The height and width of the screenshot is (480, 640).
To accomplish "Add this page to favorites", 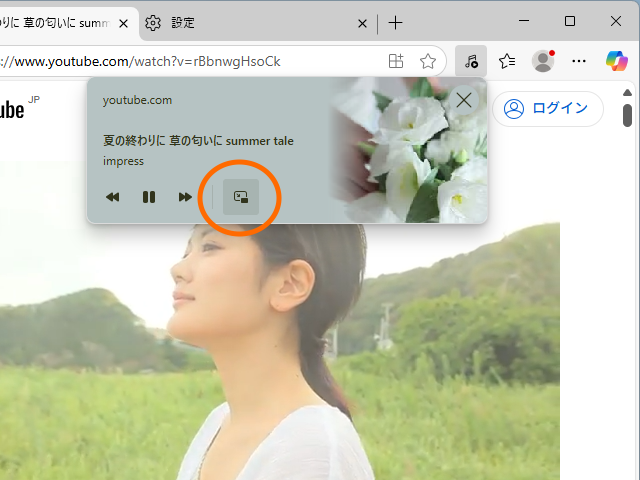I will click(427, 61).
